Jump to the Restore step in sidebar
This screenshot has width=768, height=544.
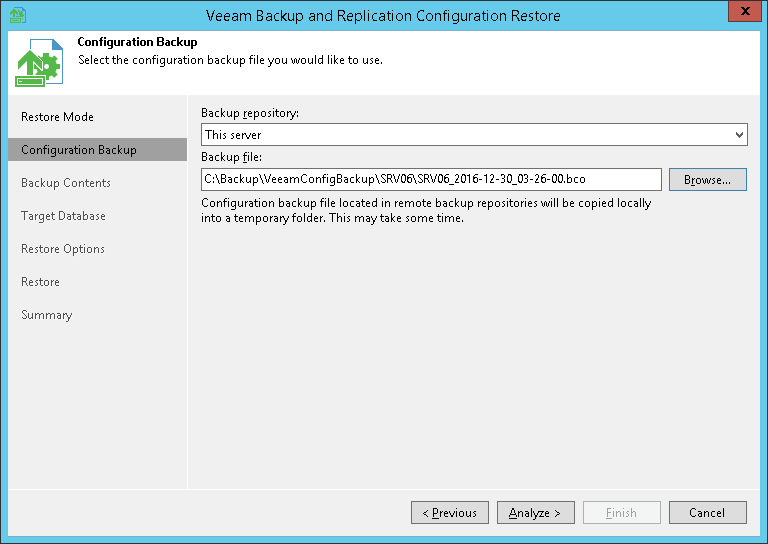click(40, 282)
